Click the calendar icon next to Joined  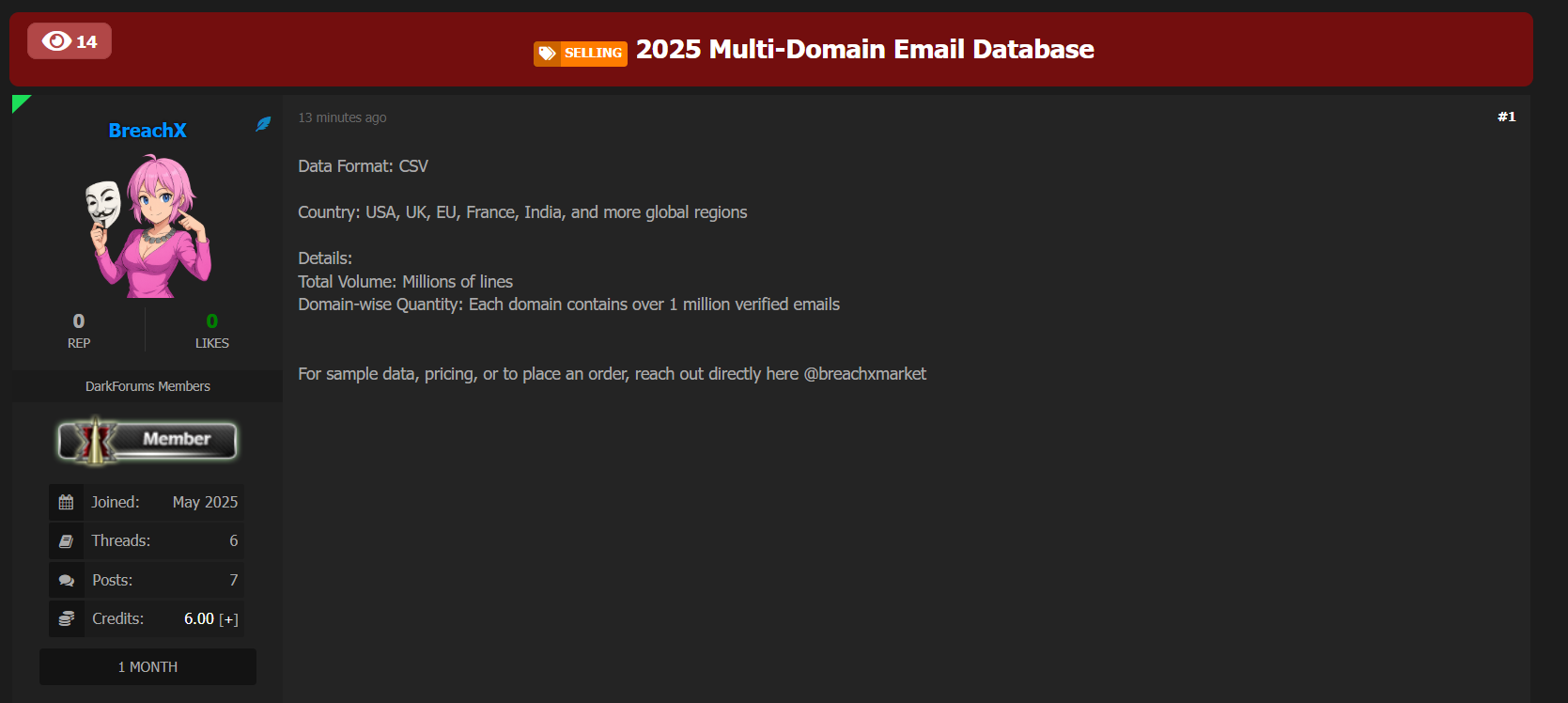pyautogui.click(x=66, y=503)
